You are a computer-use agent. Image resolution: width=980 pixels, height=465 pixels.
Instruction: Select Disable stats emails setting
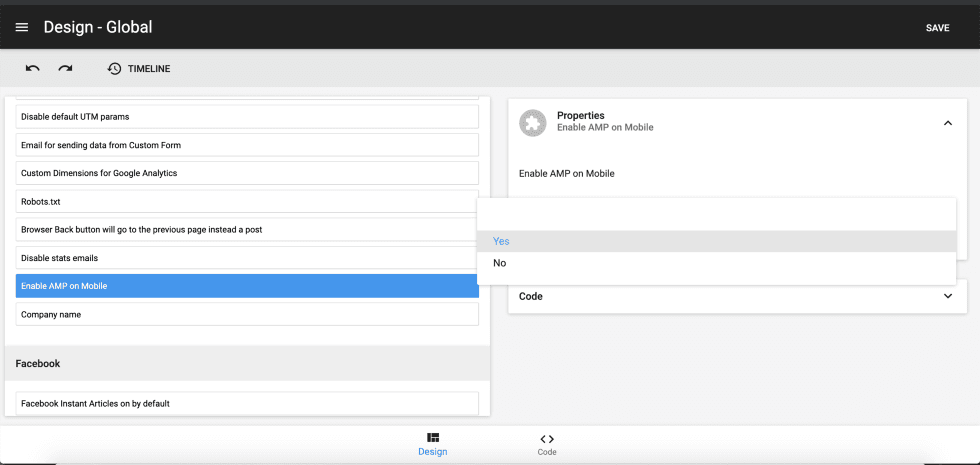[247, 258]
